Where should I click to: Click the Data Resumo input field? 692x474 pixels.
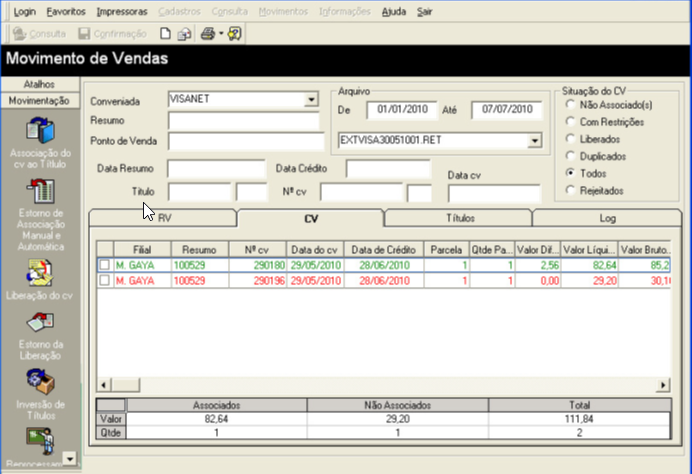pyautogui.click(x=216, y=169)
